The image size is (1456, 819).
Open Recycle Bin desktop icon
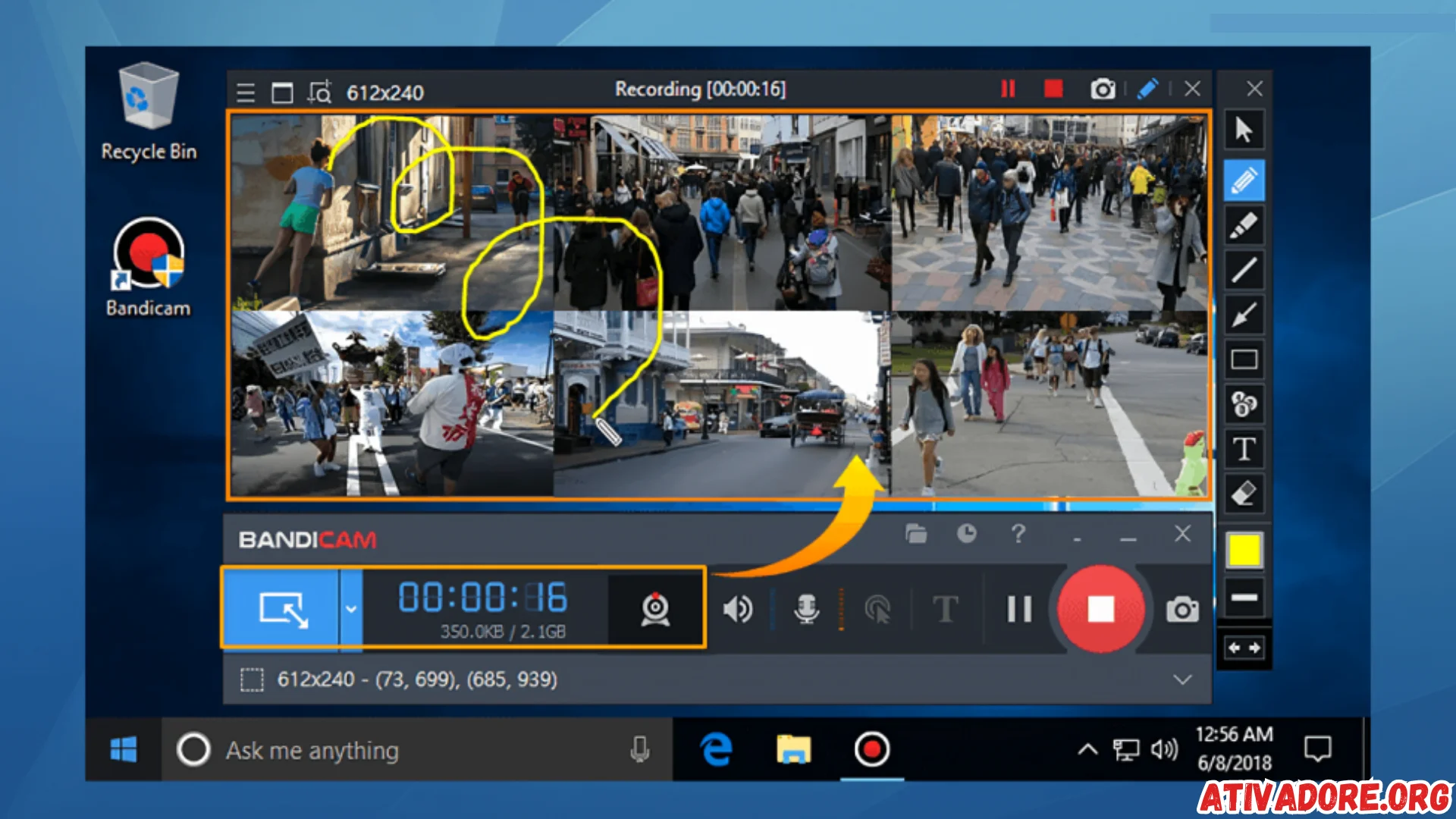point(149,112)
